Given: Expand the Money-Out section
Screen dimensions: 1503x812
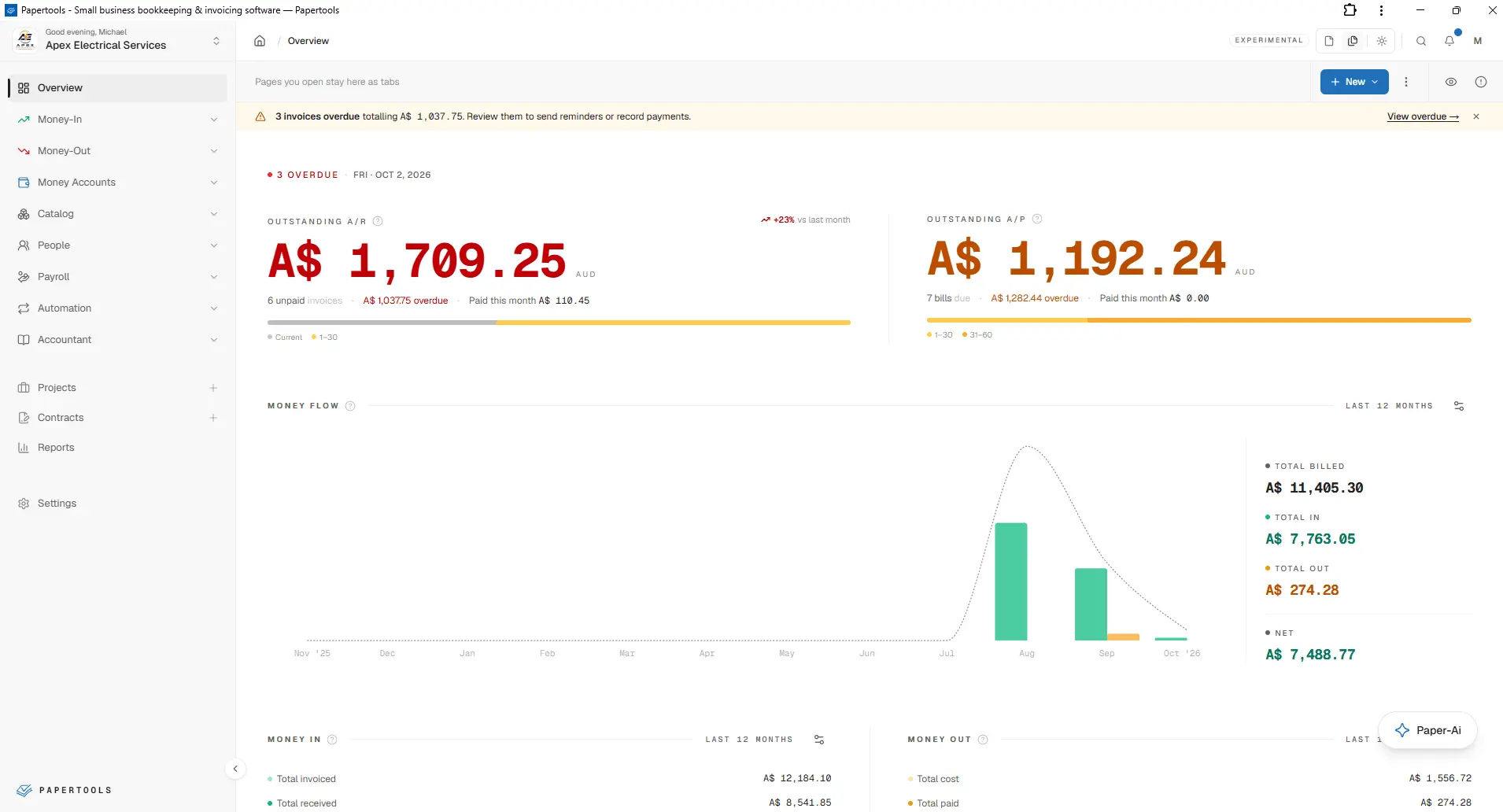Looking at the screenshot, I should point(118,151).
